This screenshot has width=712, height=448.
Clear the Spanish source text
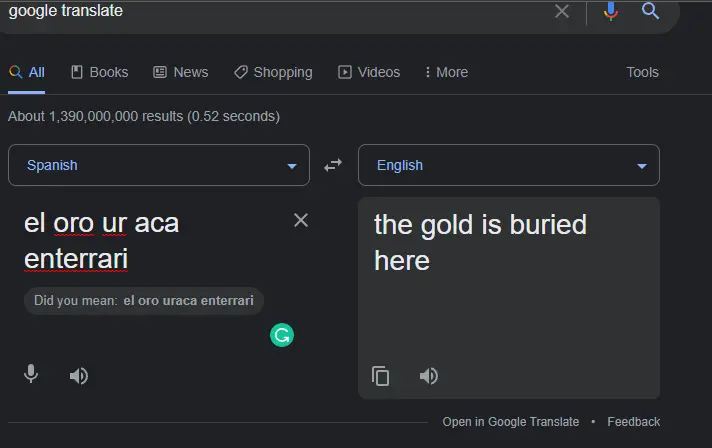301,220
